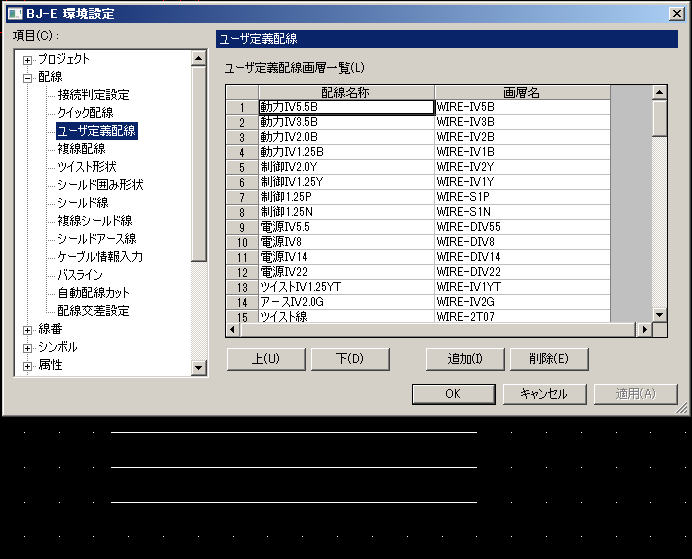The height and width of the screenshot is (559, 692).
Task: Collapse the 配線 tree node
Action: click(x=27, y=78)
